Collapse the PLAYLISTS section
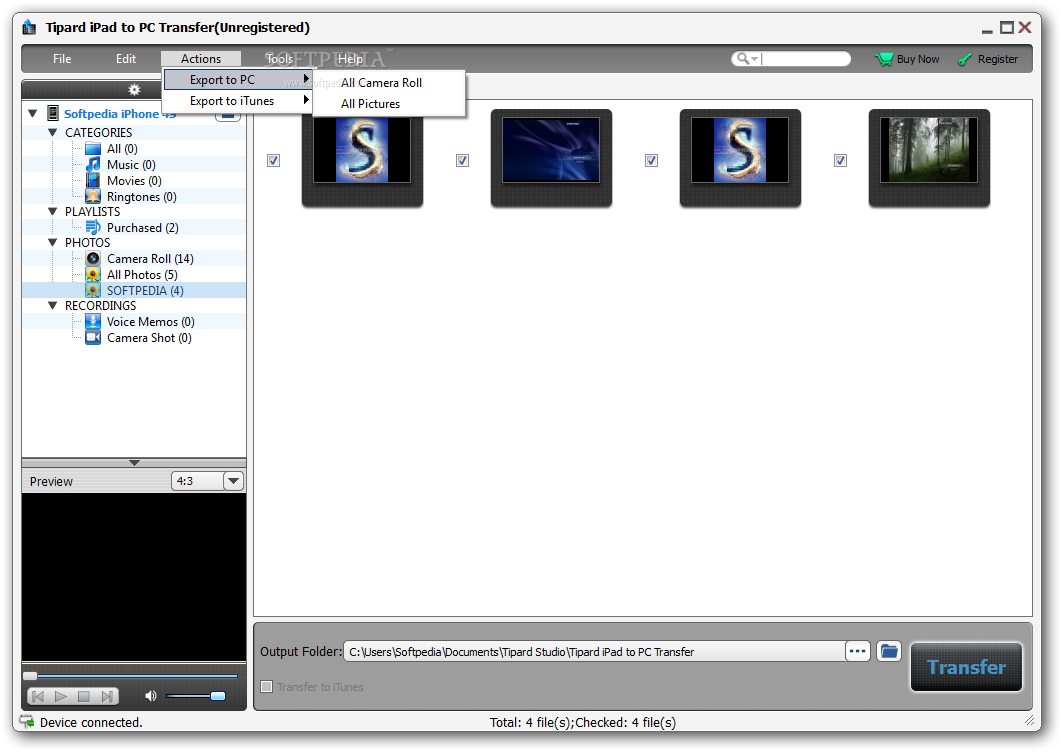This screenshot has height=752, width=1062. point(53,211)
